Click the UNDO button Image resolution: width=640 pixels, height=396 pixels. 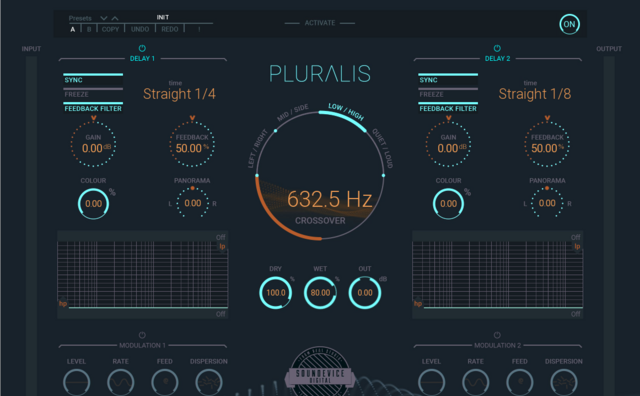point(140,29)
